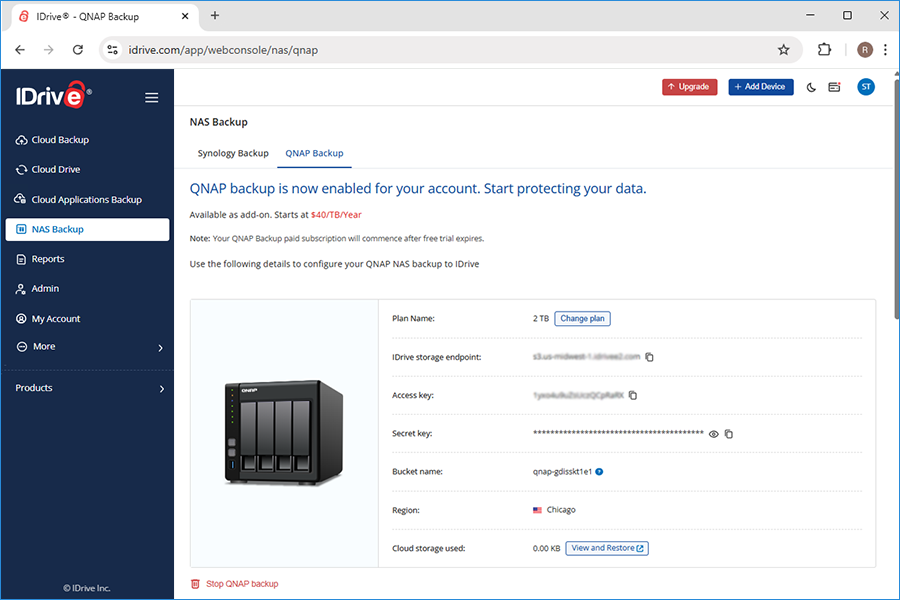Select NAS Backup in the sidebar
This screenshot has width=900, height=600.
pos(87,229)
